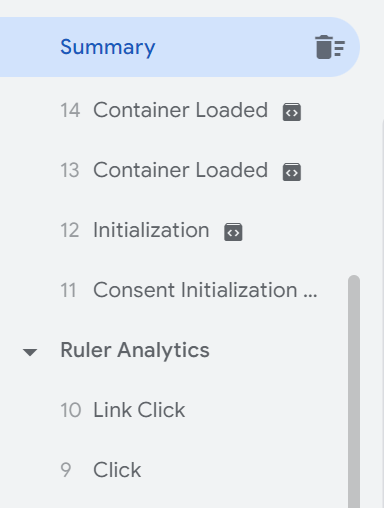Image resolution: width=384 pixels, height=508 pixels.
Task: Click the ellipsis after Consent Initialization
Action: pyautogui.click(x=310, y=296)
